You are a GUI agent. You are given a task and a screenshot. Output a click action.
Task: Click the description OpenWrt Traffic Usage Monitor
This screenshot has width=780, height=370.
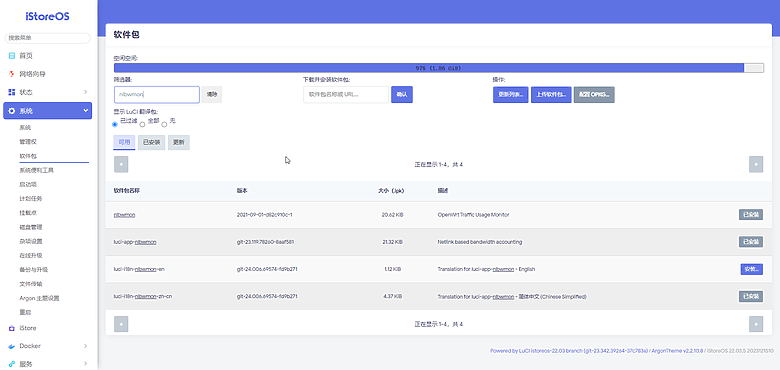[x=473, y=215]
